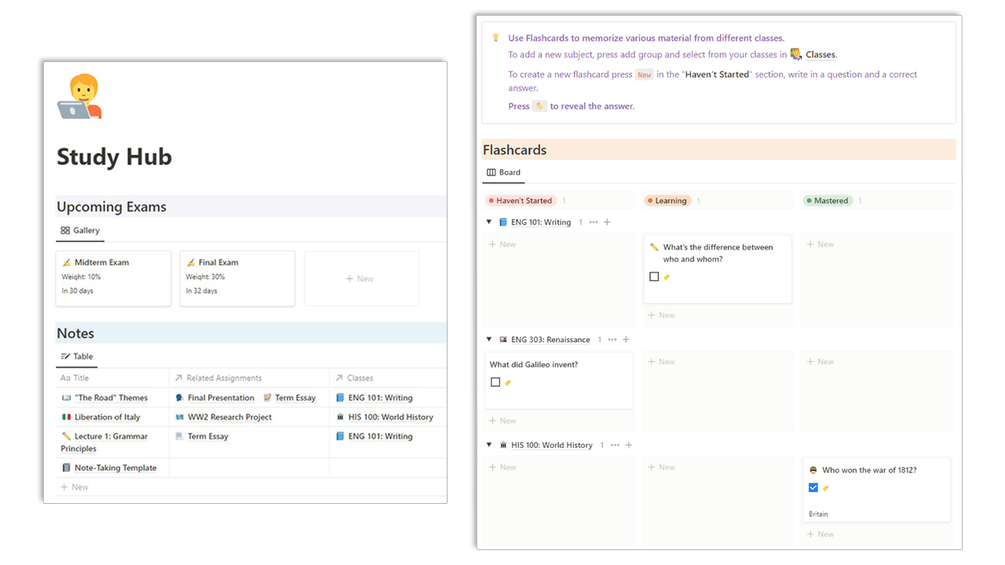Click the Study Hub page emoji icon
The height and width of the screenshot is (565, 1005).
point(80,96)
